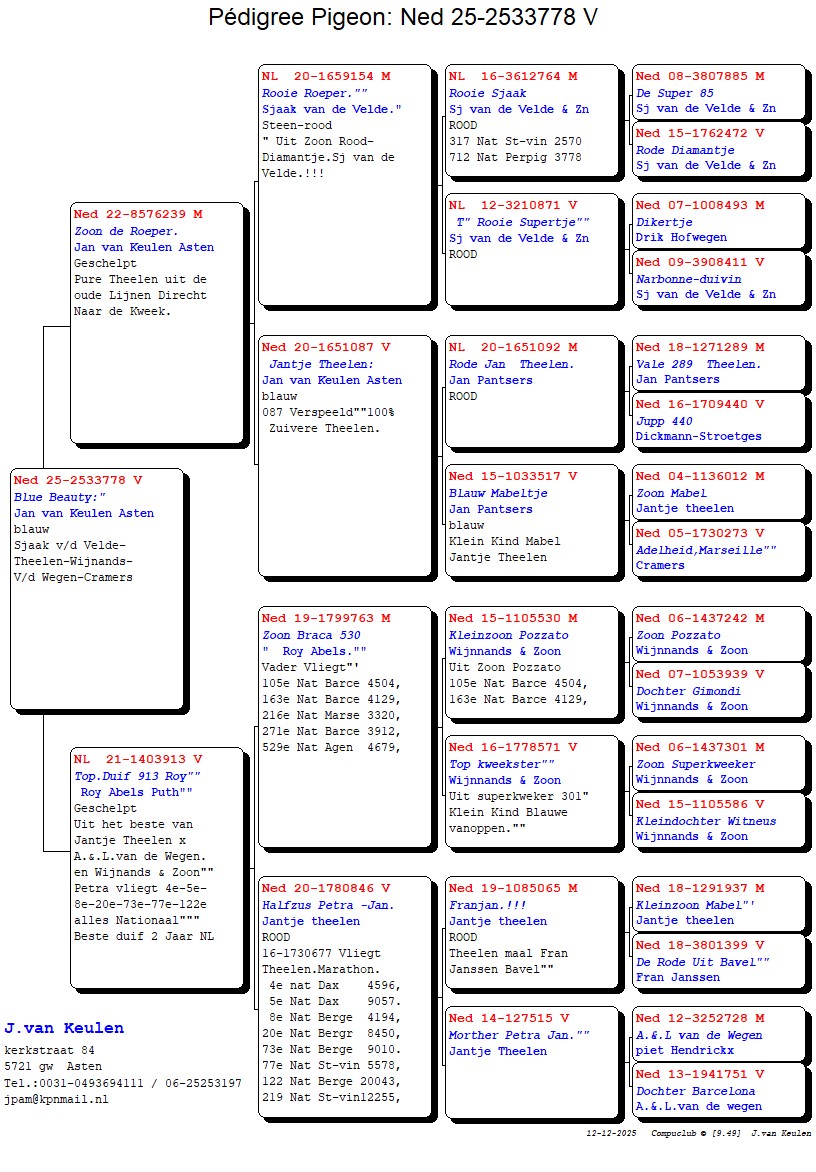This screenshot has height=1172, width=816.
Task: Select De Super 85 ancestor box
Action: (718, 92)
